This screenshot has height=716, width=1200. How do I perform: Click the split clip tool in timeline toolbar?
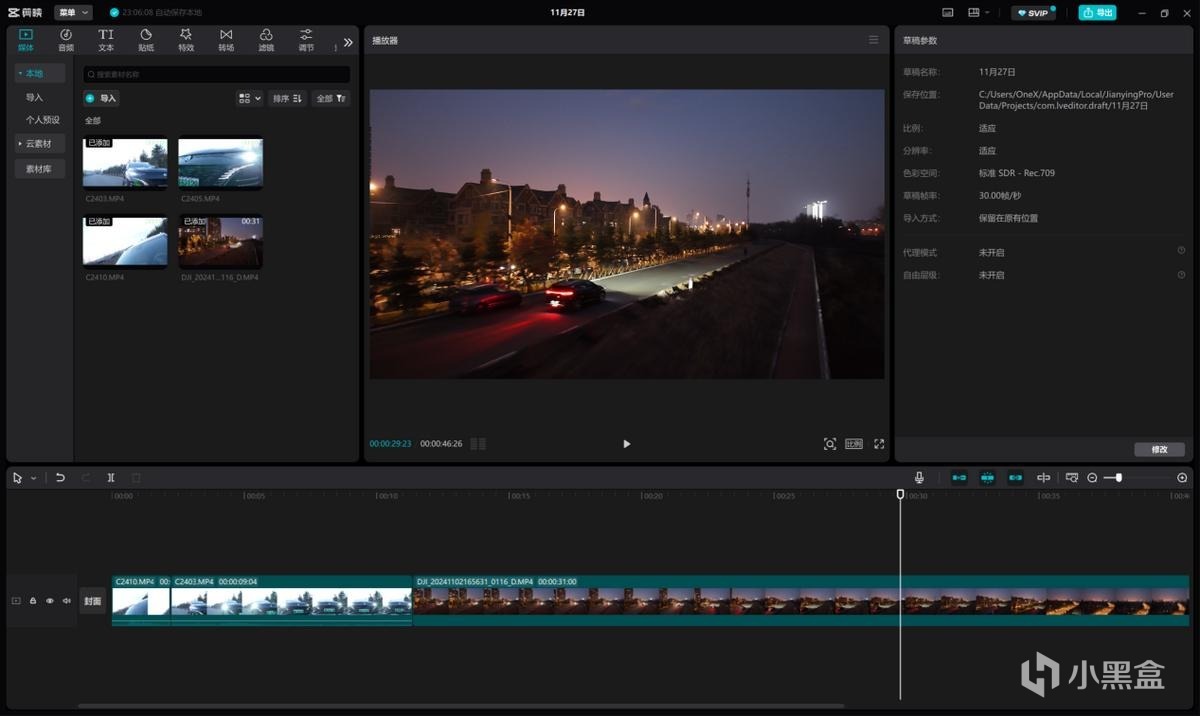tap(111, 478)
